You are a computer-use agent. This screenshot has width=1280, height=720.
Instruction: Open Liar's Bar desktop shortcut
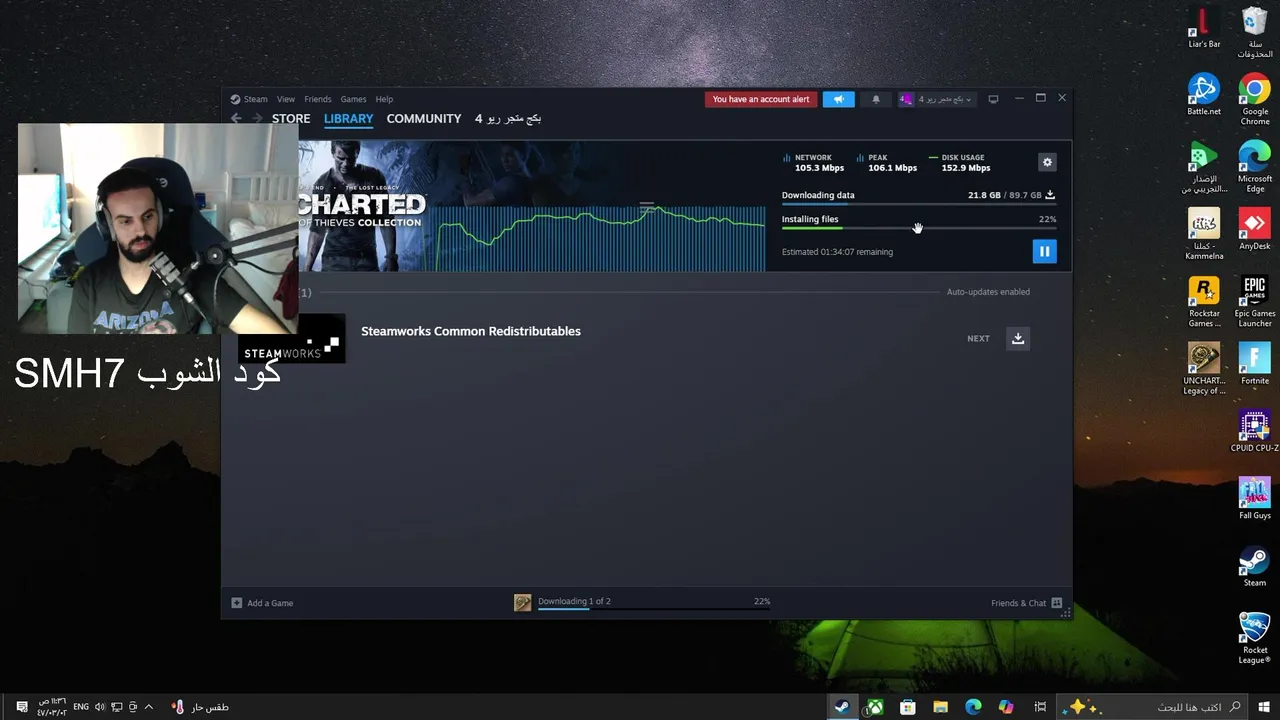pos(1204,28)
